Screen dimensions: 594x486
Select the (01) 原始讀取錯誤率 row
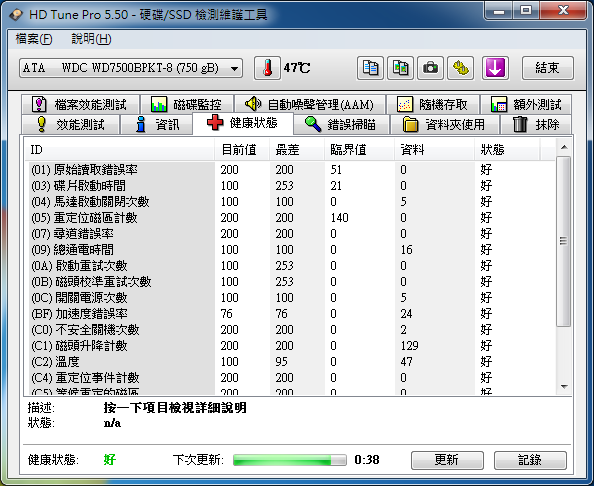click(292, 170)
